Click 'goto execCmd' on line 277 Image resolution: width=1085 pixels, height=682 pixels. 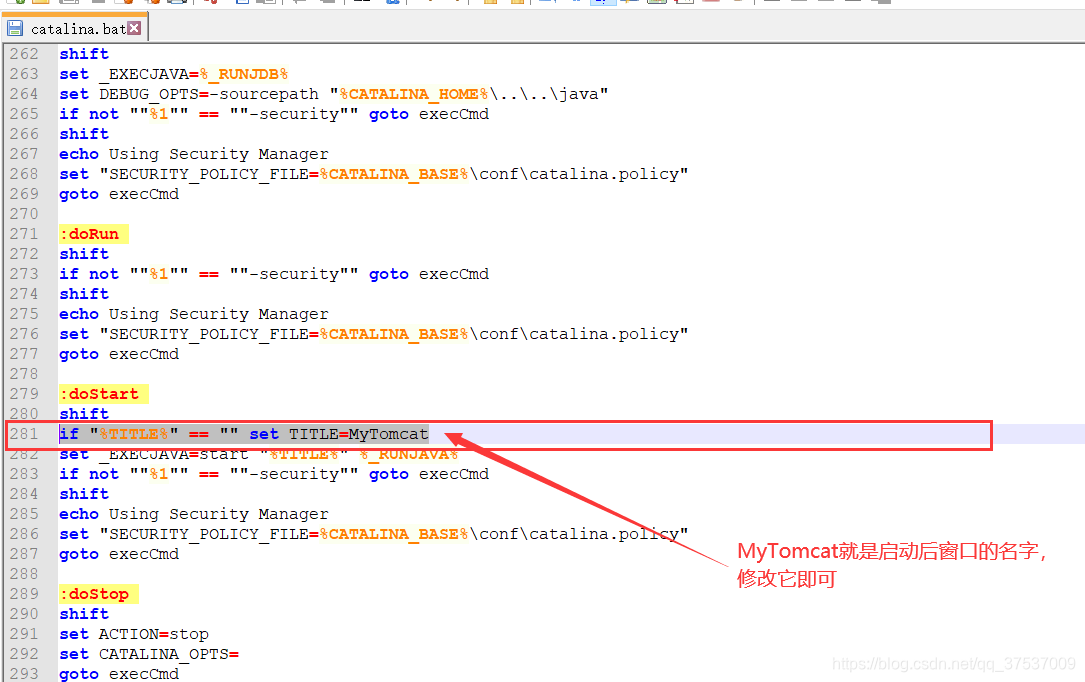119,354
